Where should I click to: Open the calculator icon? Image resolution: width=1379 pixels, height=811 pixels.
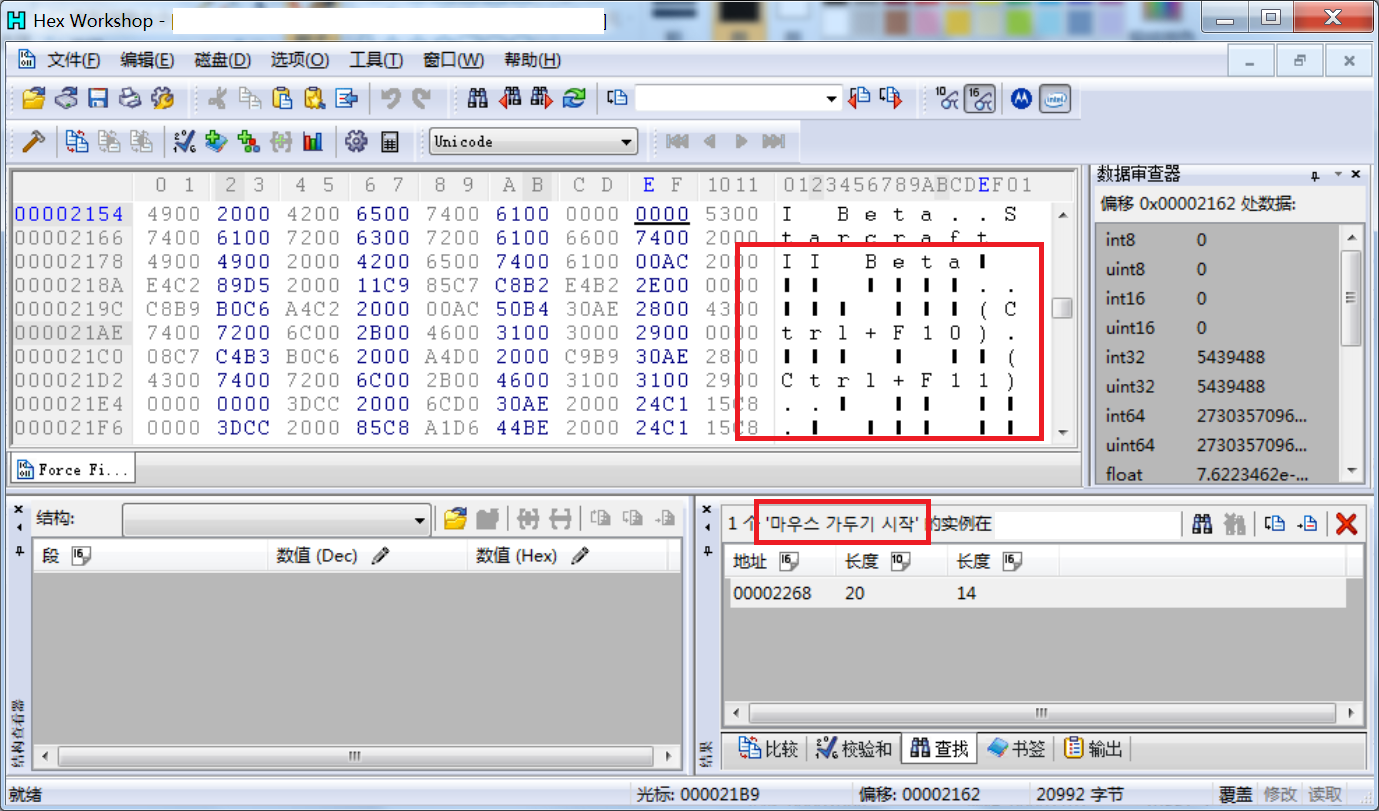[x=389, y=141]
